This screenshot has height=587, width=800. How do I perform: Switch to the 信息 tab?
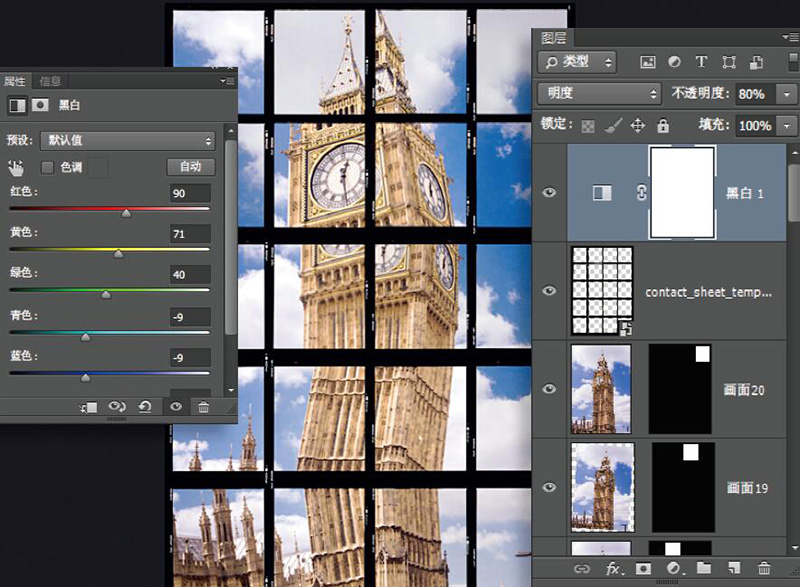point(49,81)
